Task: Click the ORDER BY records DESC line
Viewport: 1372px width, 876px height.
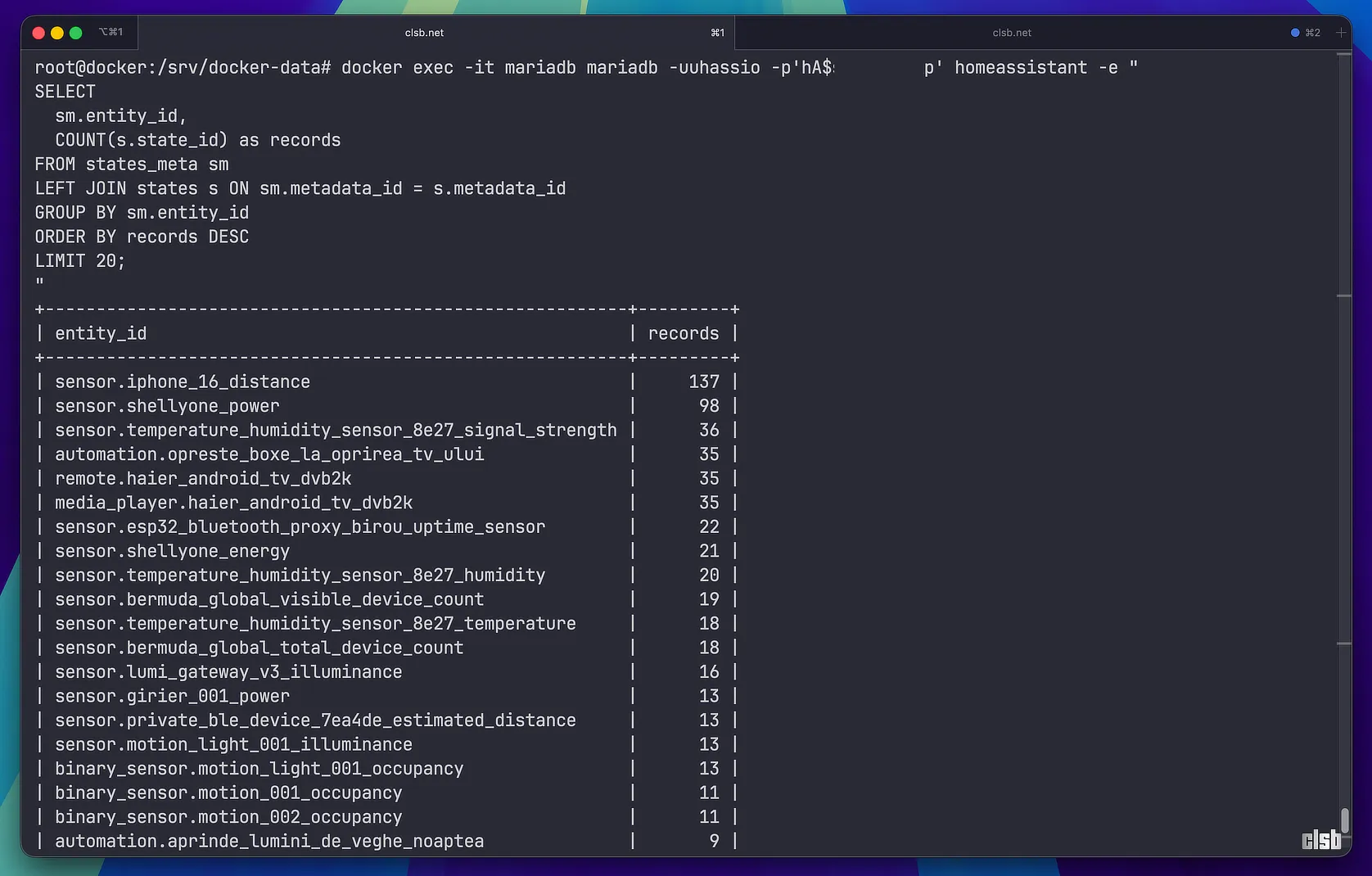Action: pos(142,237)
